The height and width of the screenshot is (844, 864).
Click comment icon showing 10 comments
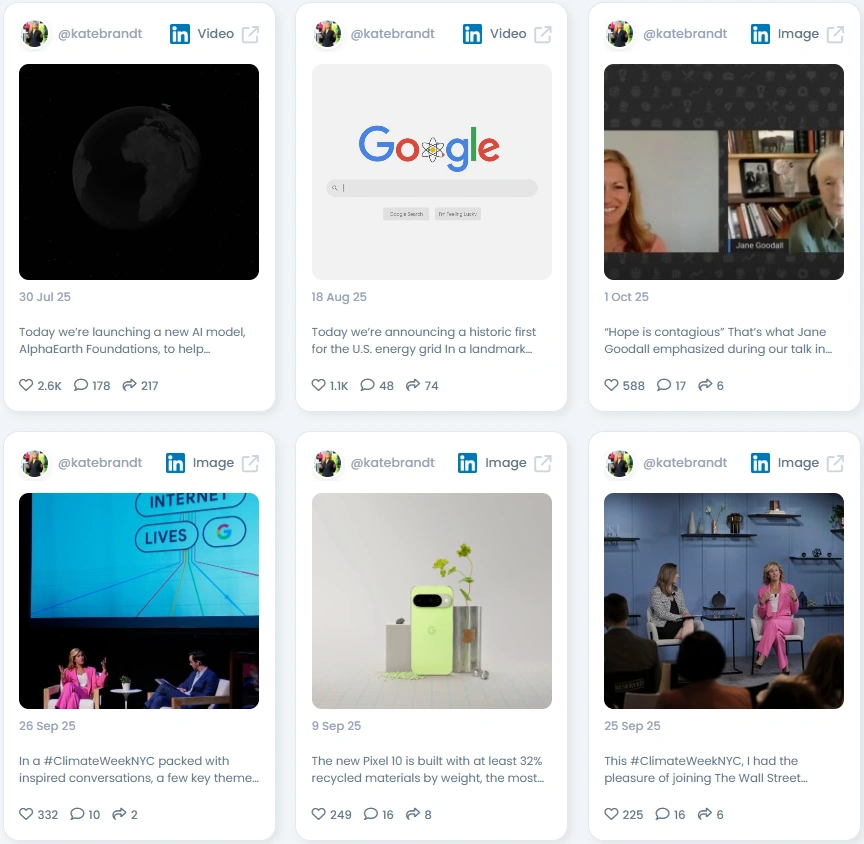click(x=77, y=814)
